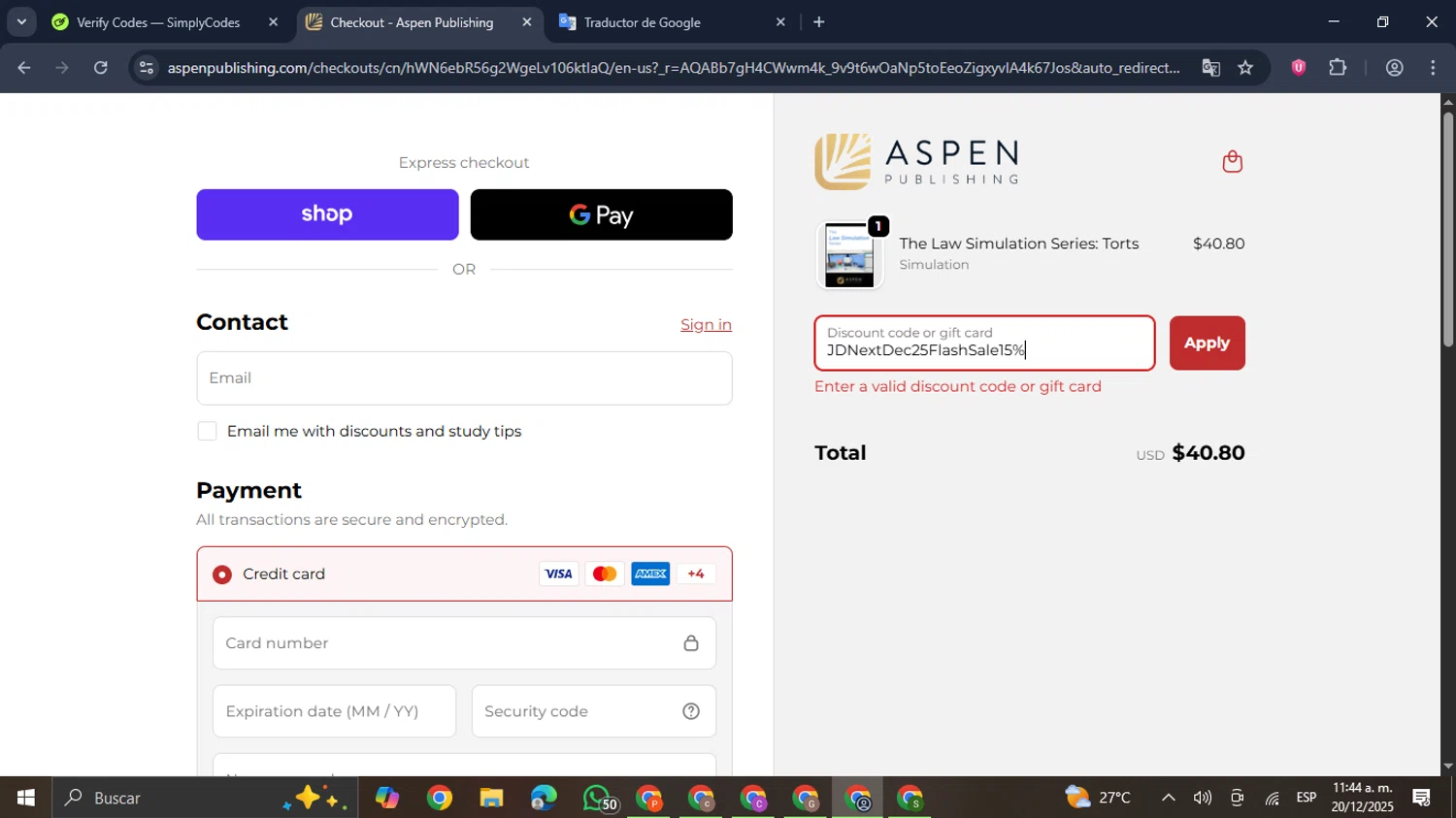
Task: Click the Torts simulation product thumbnail
Action: (849, 255)
